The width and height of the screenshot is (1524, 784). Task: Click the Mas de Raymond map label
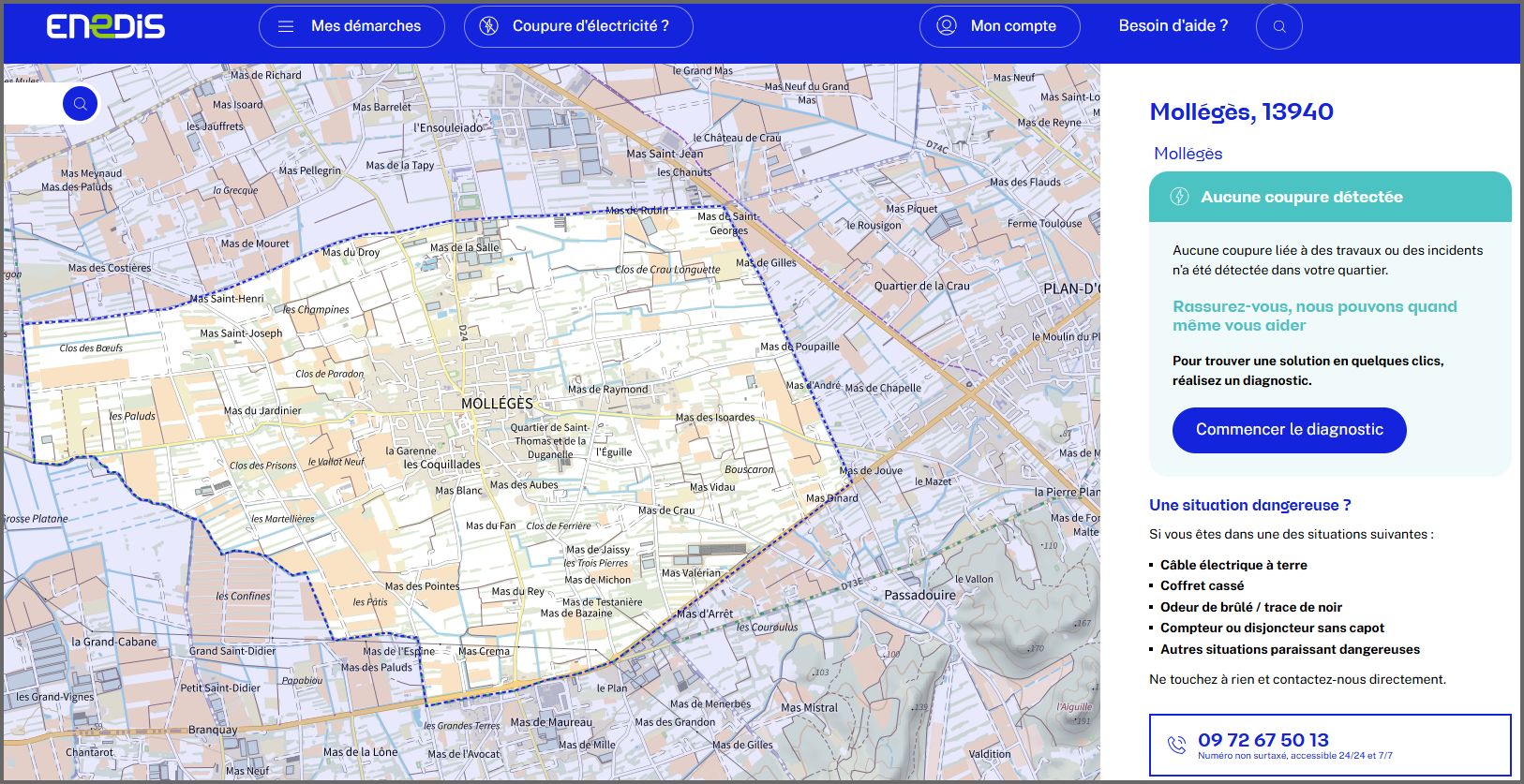click(607, 390)
